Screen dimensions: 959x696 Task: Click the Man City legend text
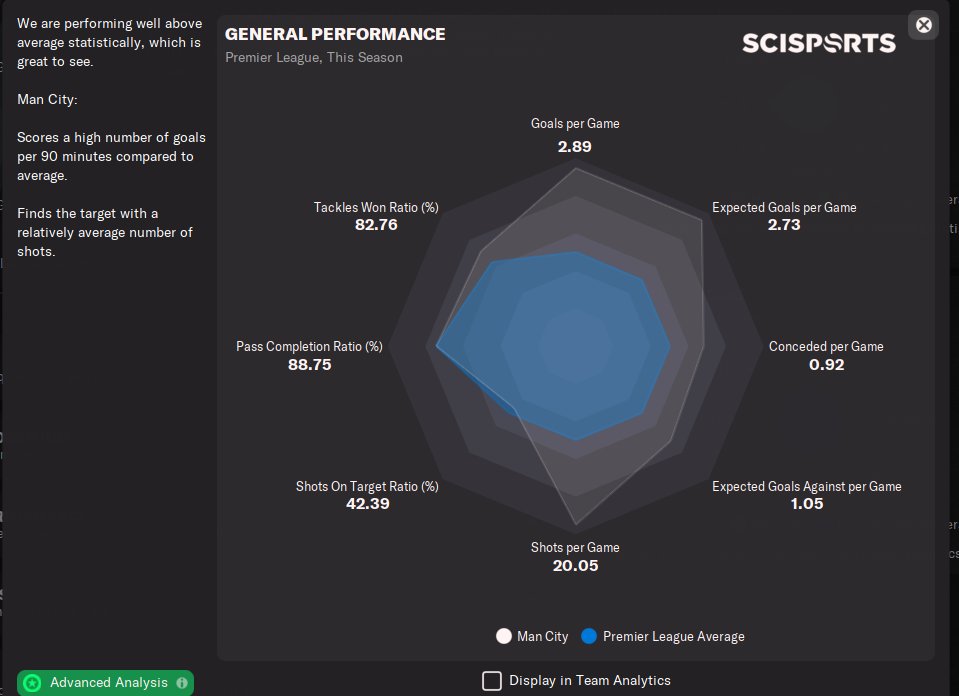click(542, 636)
